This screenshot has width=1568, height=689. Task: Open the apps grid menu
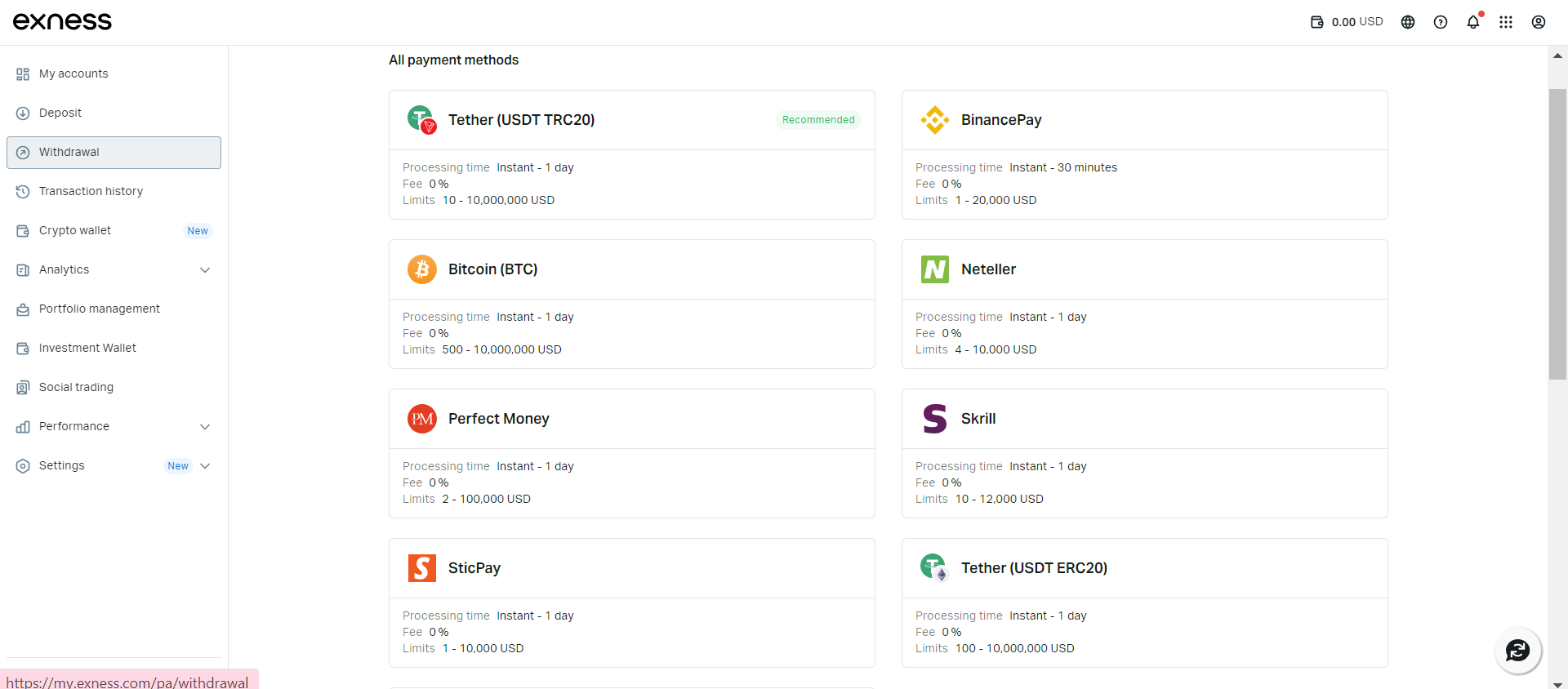pyautogui.click(x=1506, y=22)
